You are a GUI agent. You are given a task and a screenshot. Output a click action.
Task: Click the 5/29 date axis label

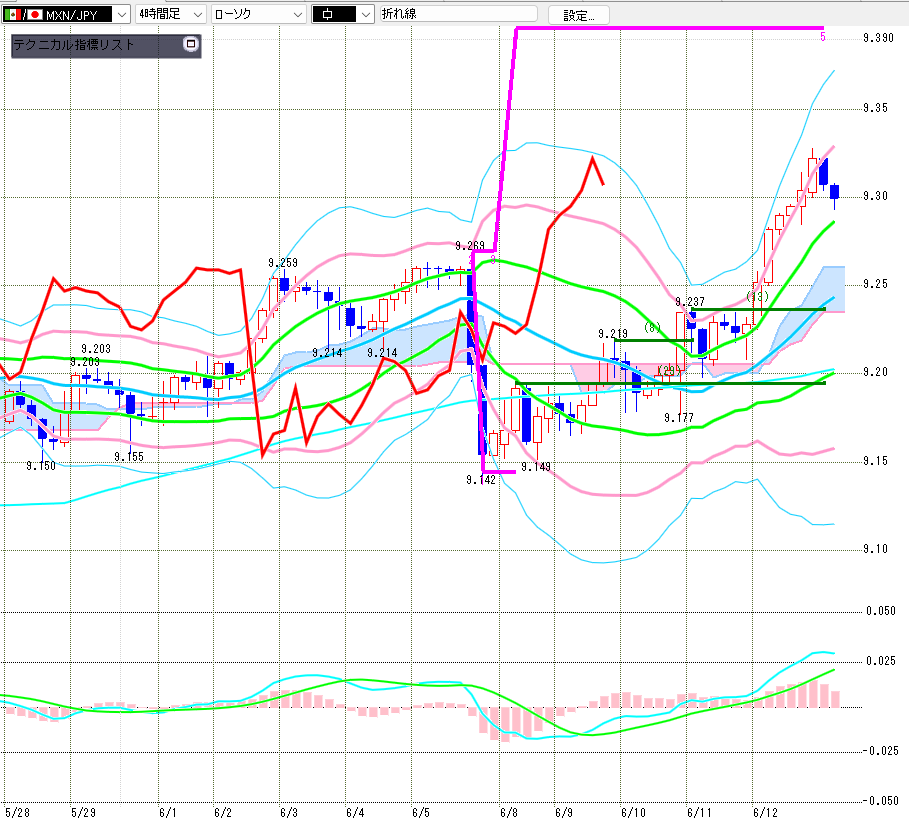pyautogui.click(x=83, y=813)
